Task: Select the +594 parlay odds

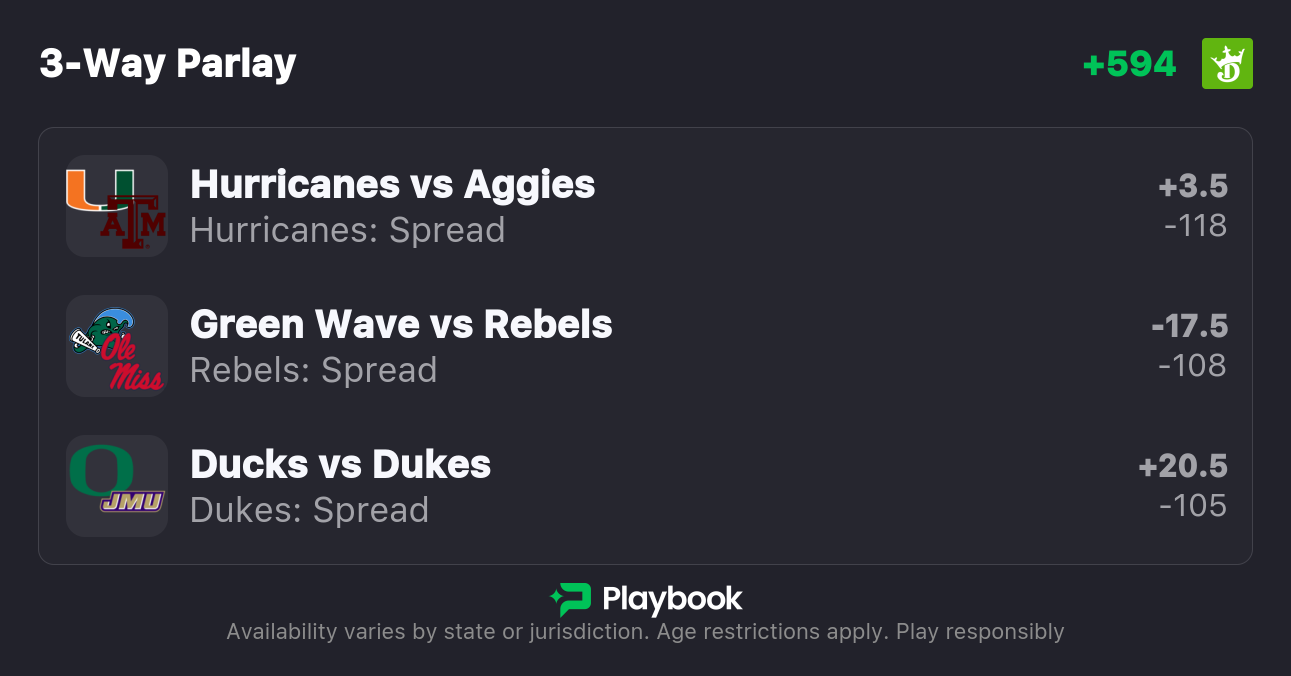Action: pos(1129,64)
